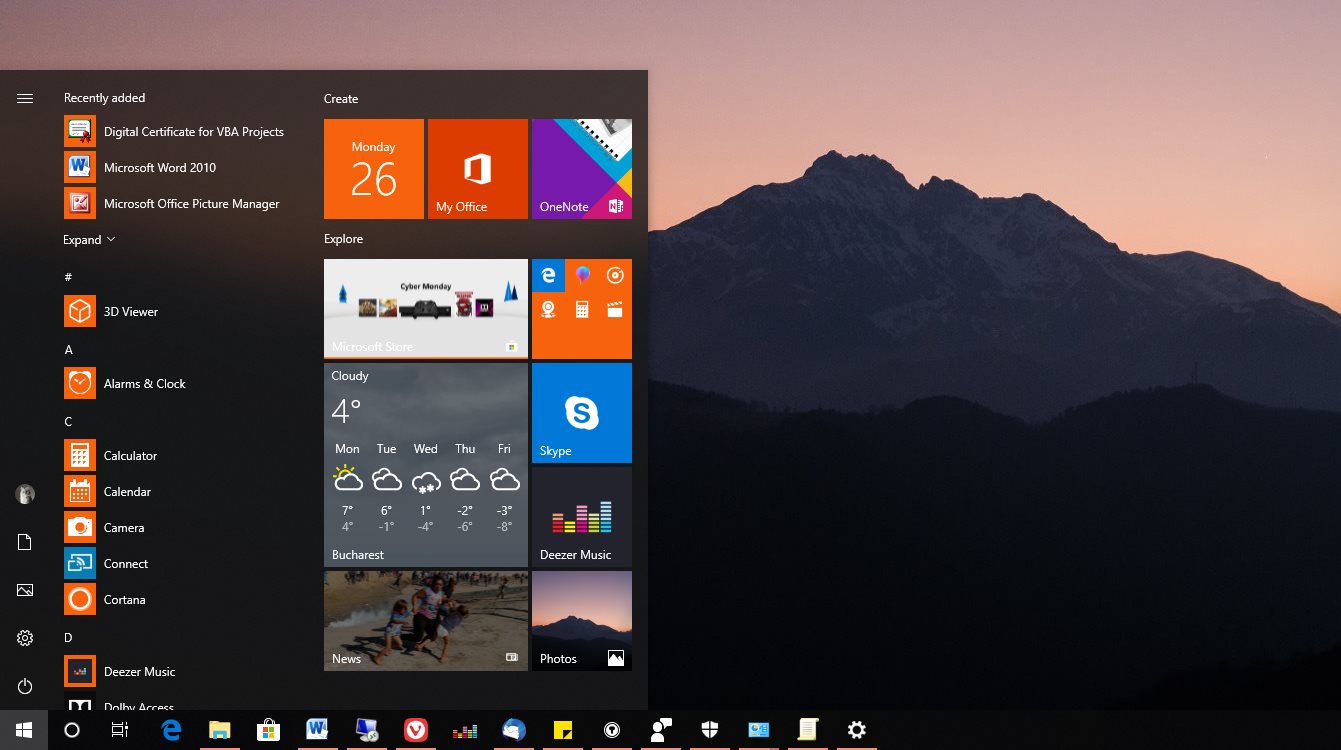This screenshot has width=1341, height=750.
Task: Click the user account avatar
Action: (25, 494)
